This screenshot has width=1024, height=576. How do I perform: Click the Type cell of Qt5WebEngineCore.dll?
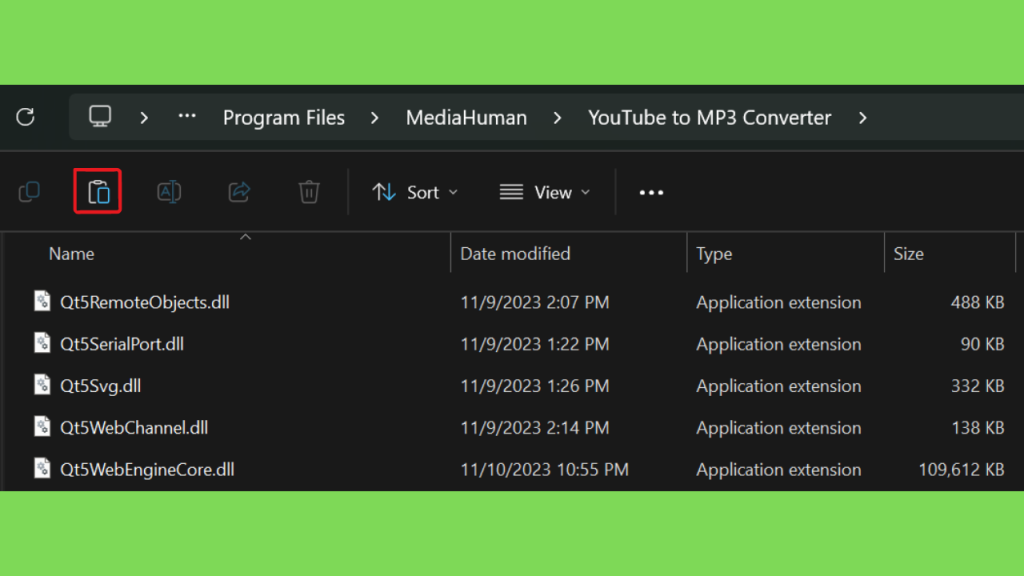pyautogui.click(x=778, y=470)
